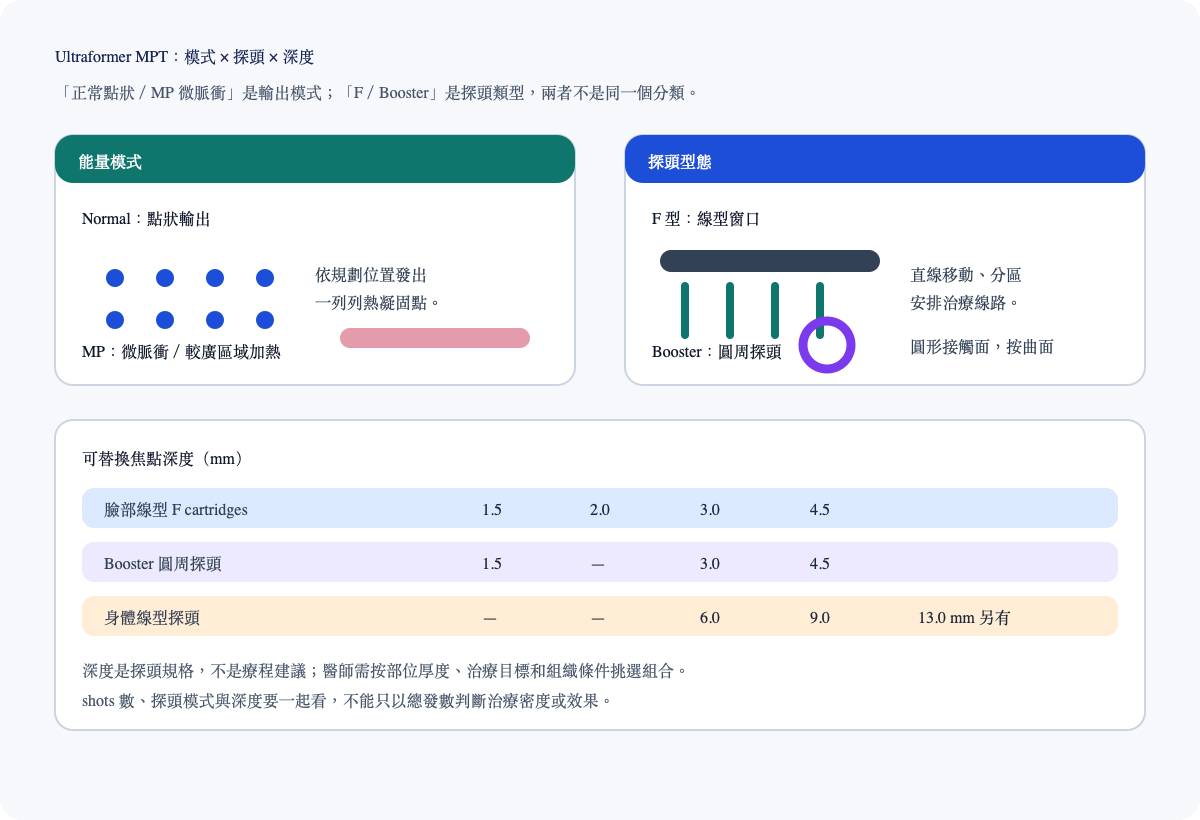This screenshot has width=1200, height=820.
Task: Click the 6.0 depth value
Action: click(710, 618)
